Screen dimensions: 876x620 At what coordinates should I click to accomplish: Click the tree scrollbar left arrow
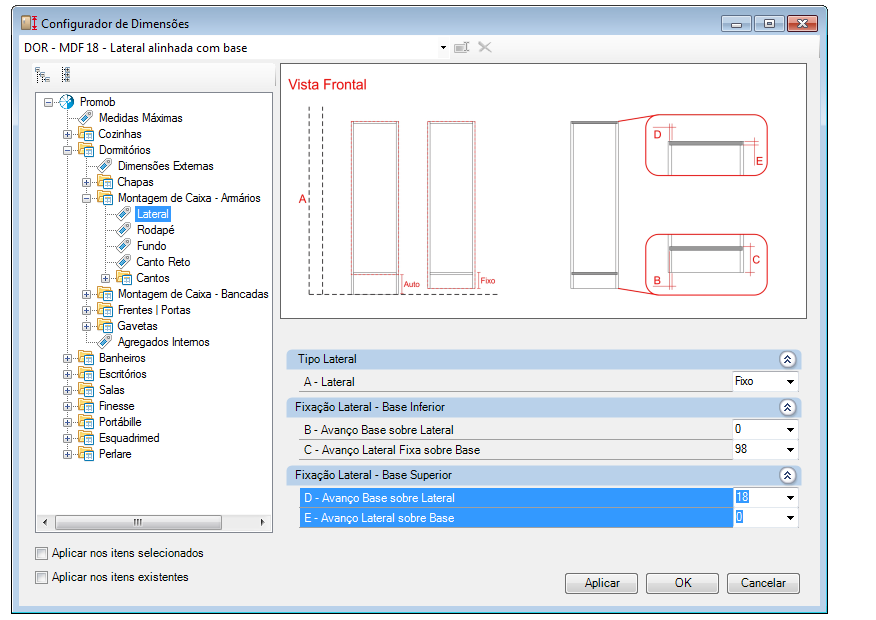pos(45,523)
